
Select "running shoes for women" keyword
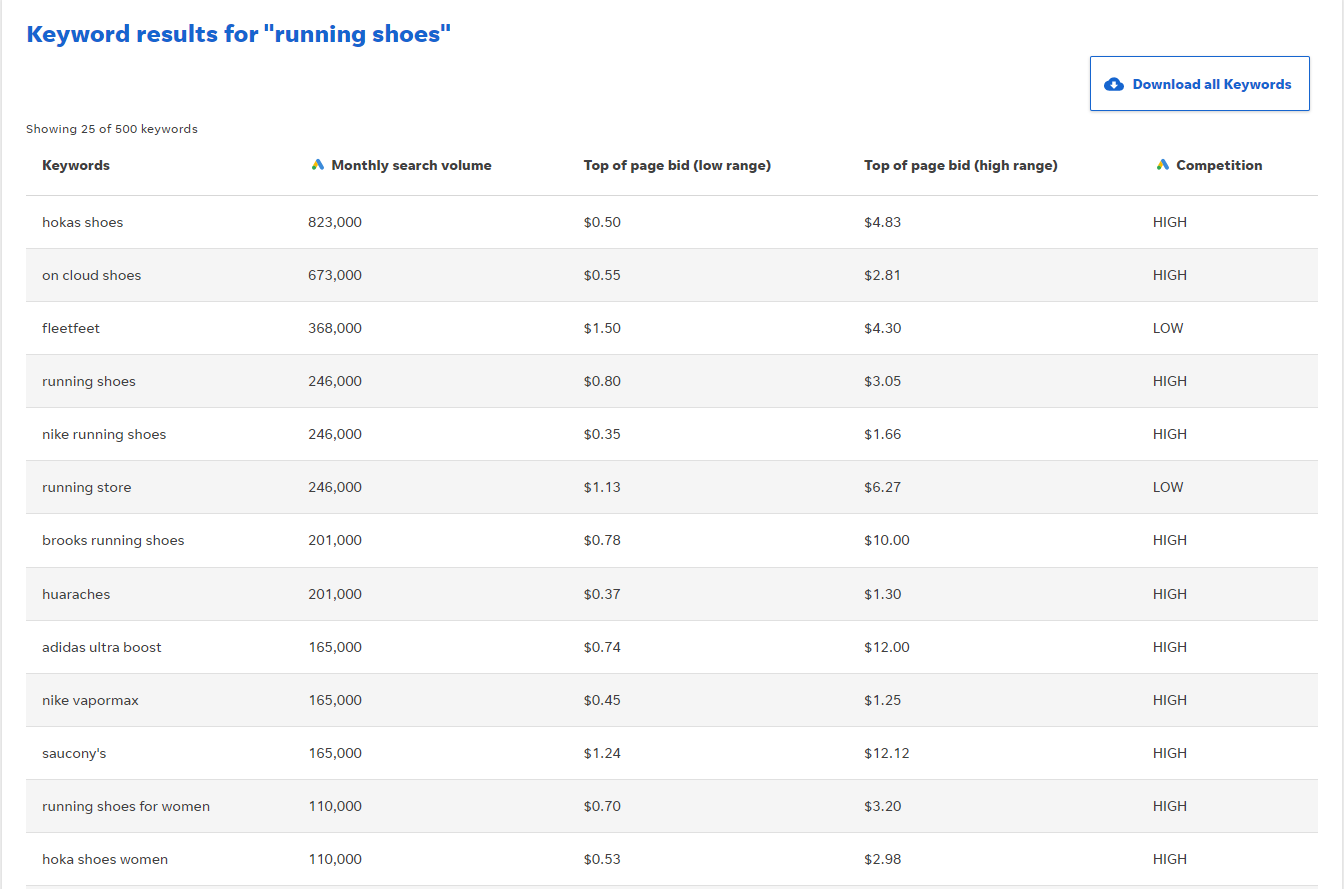[126, 806]
